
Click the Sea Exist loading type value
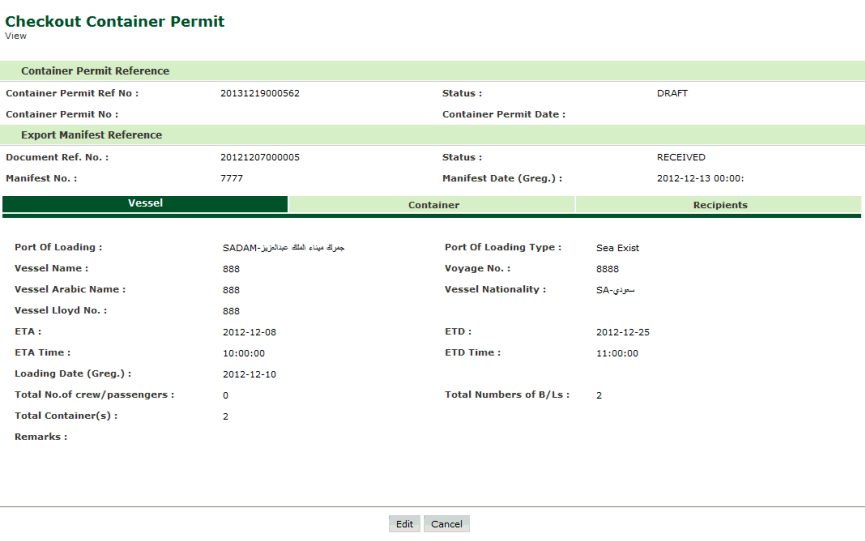pyautogui.click(x=617, y=248)
